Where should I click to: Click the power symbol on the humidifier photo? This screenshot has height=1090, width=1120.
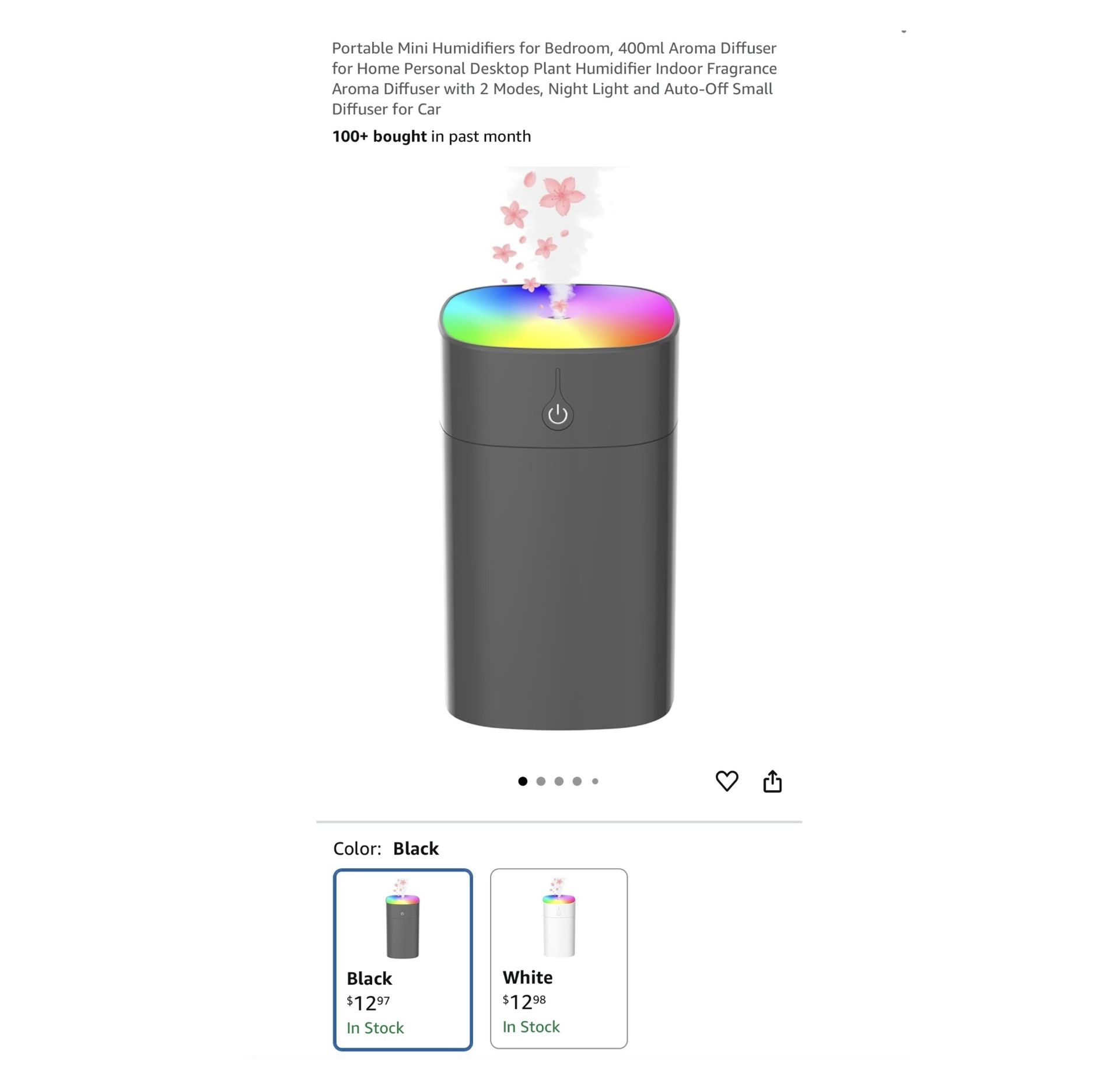pos(558,415)
